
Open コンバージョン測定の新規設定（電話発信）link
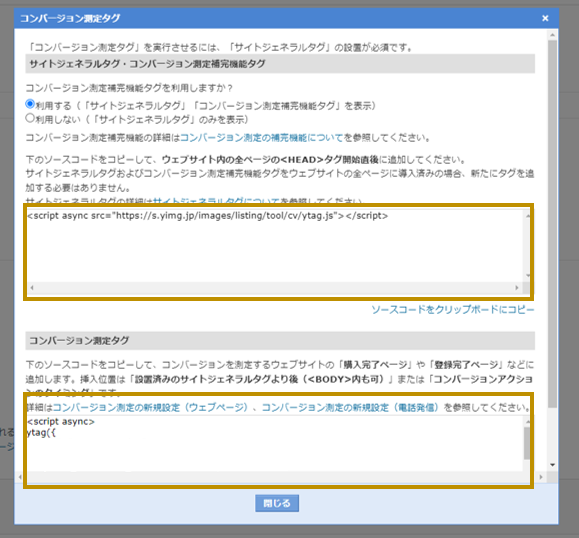click(350, 407)
